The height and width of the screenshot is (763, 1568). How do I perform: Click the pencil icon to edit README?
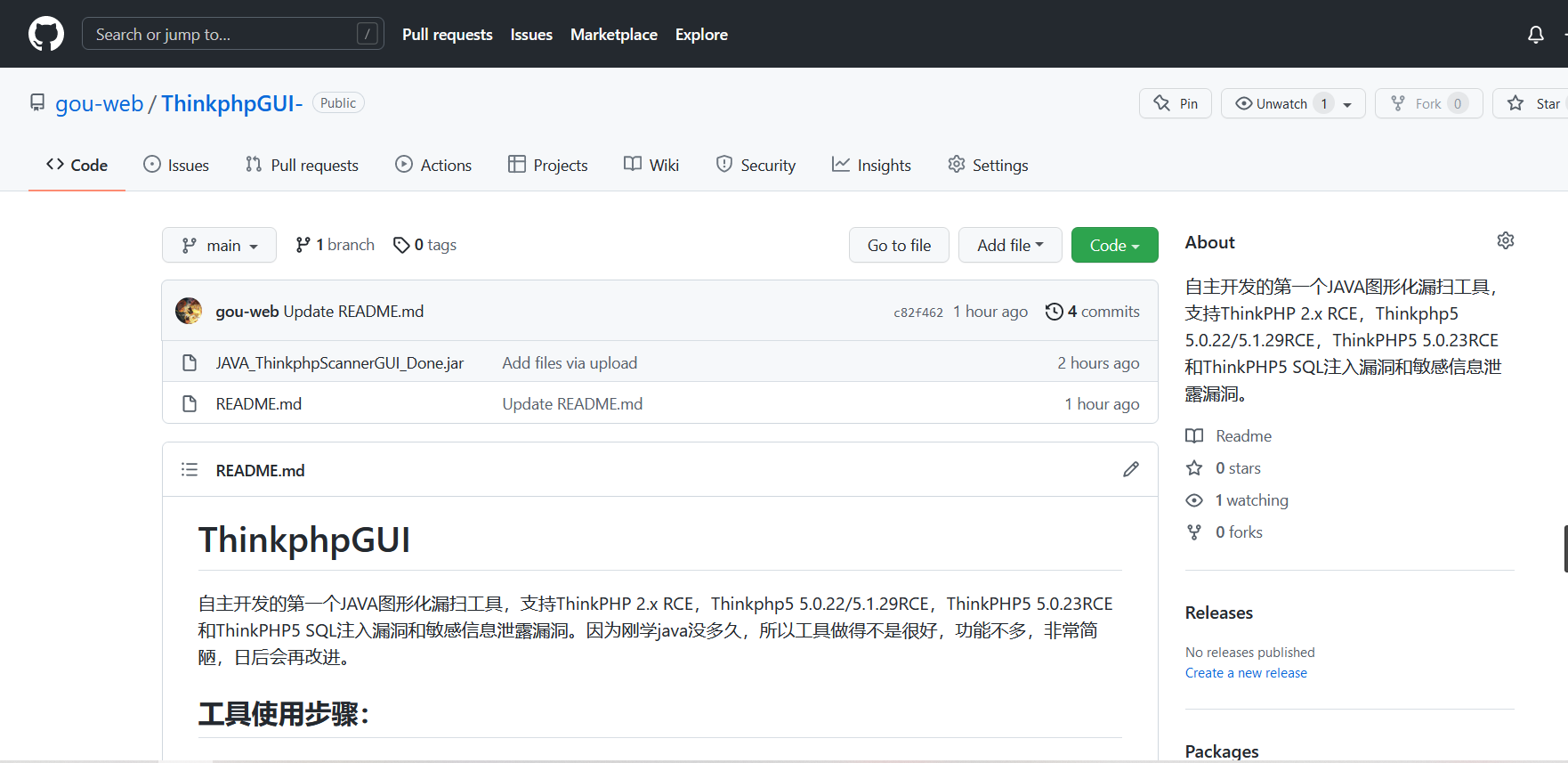click(1131, 469)
